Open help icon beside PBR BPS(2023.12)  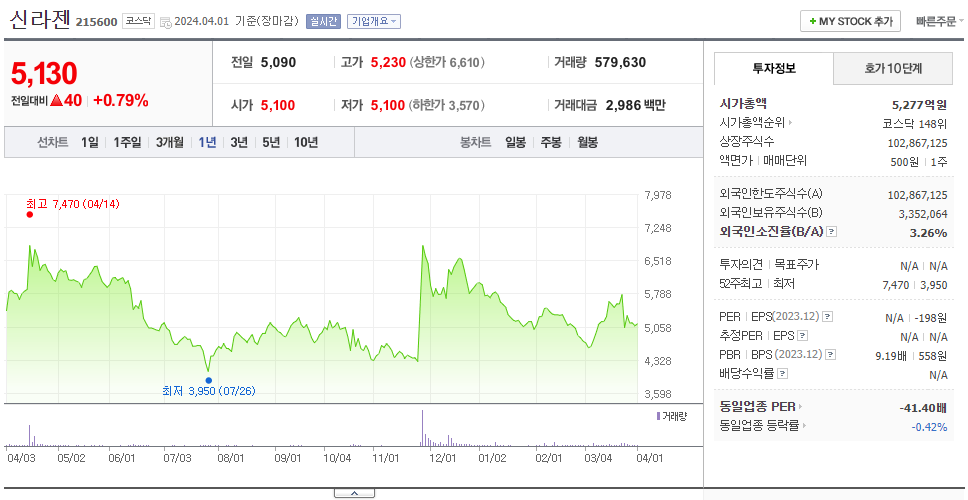coord(831,355)
